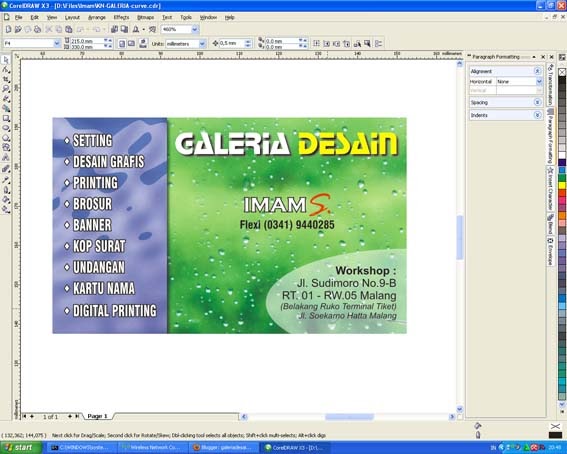Toggle Draw complex objects when moving

point(357,43)
